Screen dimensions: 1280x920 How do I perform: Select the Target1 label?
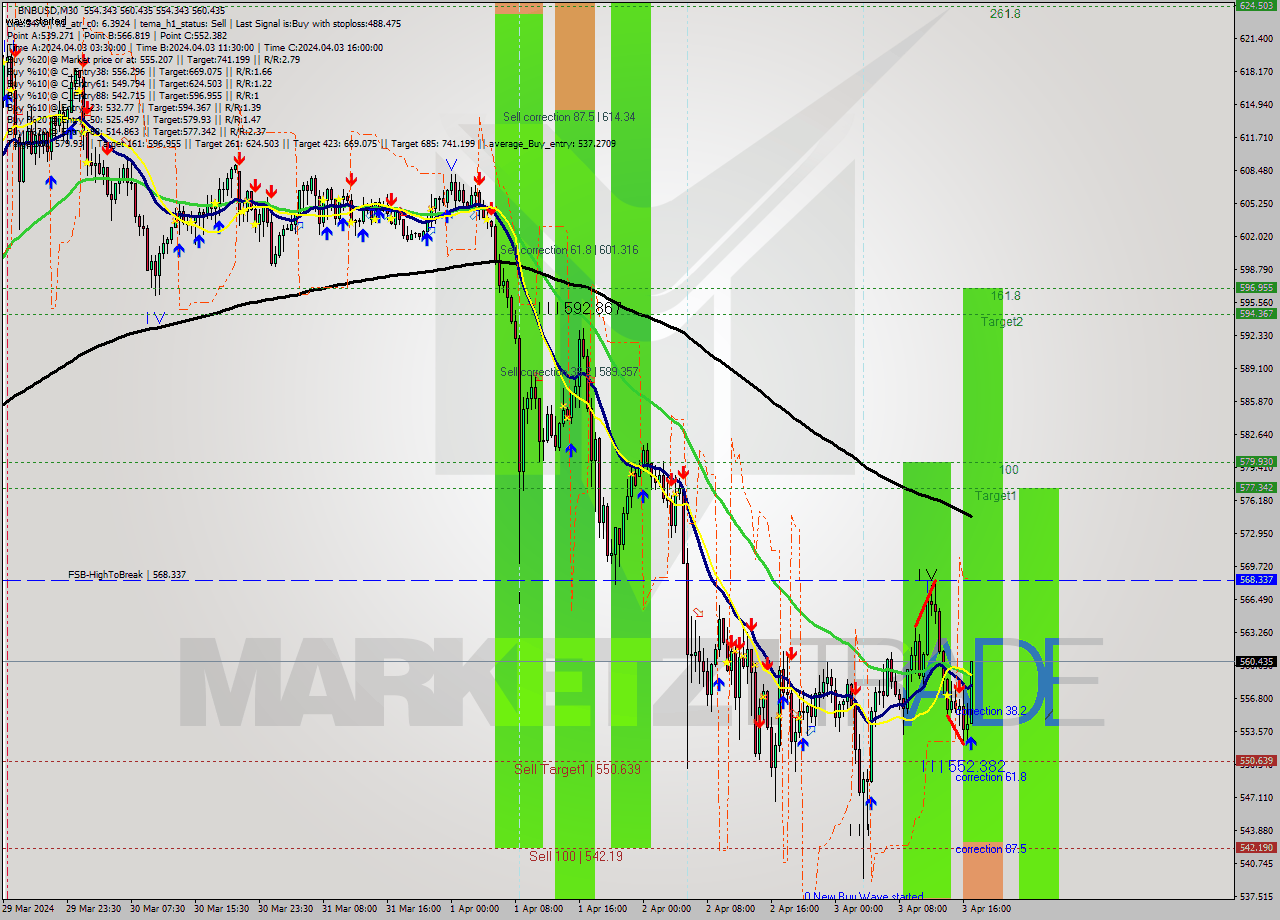[996, 495]
